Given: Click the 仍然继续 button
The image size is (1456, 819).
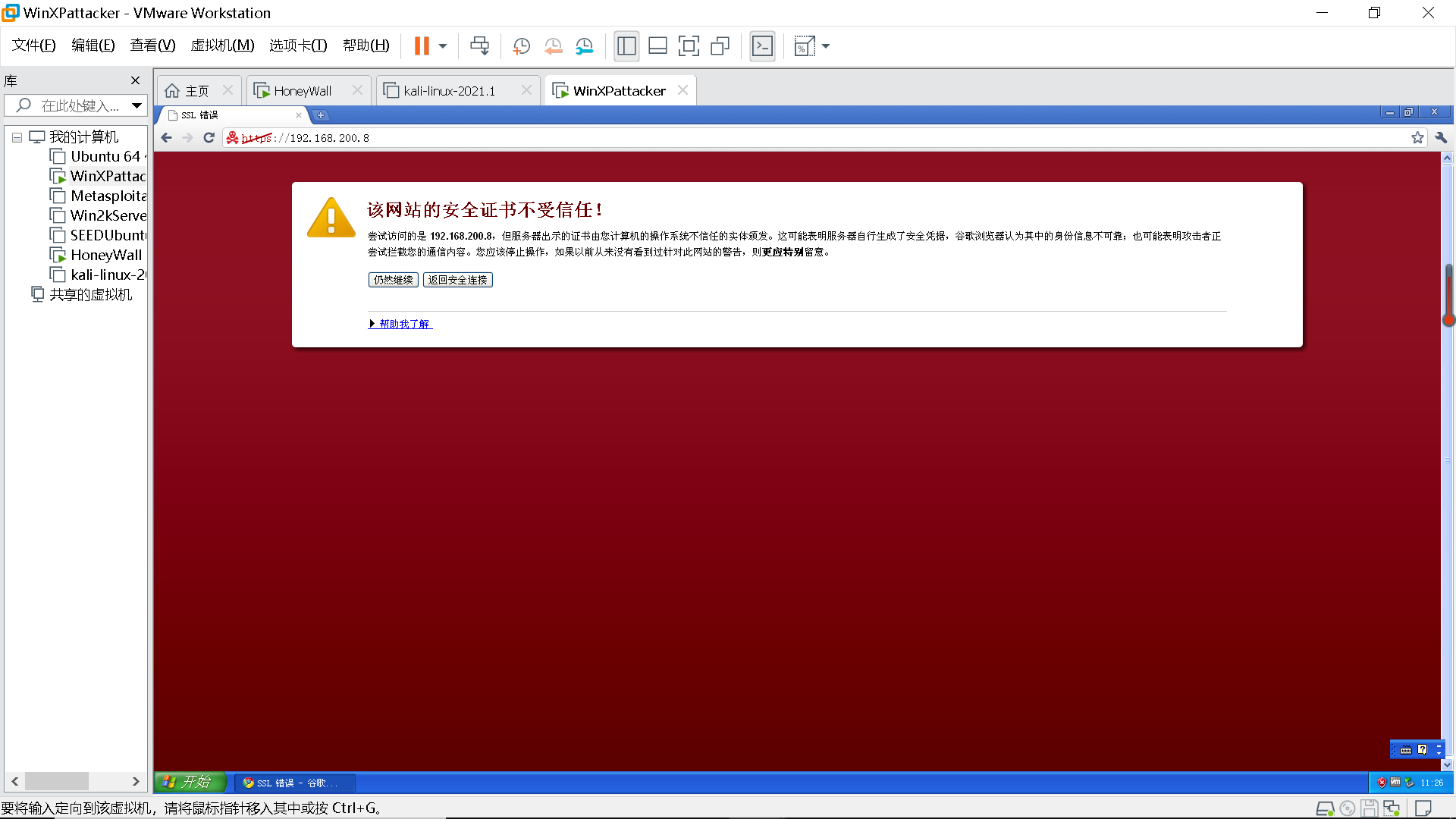Looking at the screenshot, I should pos(393,280).
